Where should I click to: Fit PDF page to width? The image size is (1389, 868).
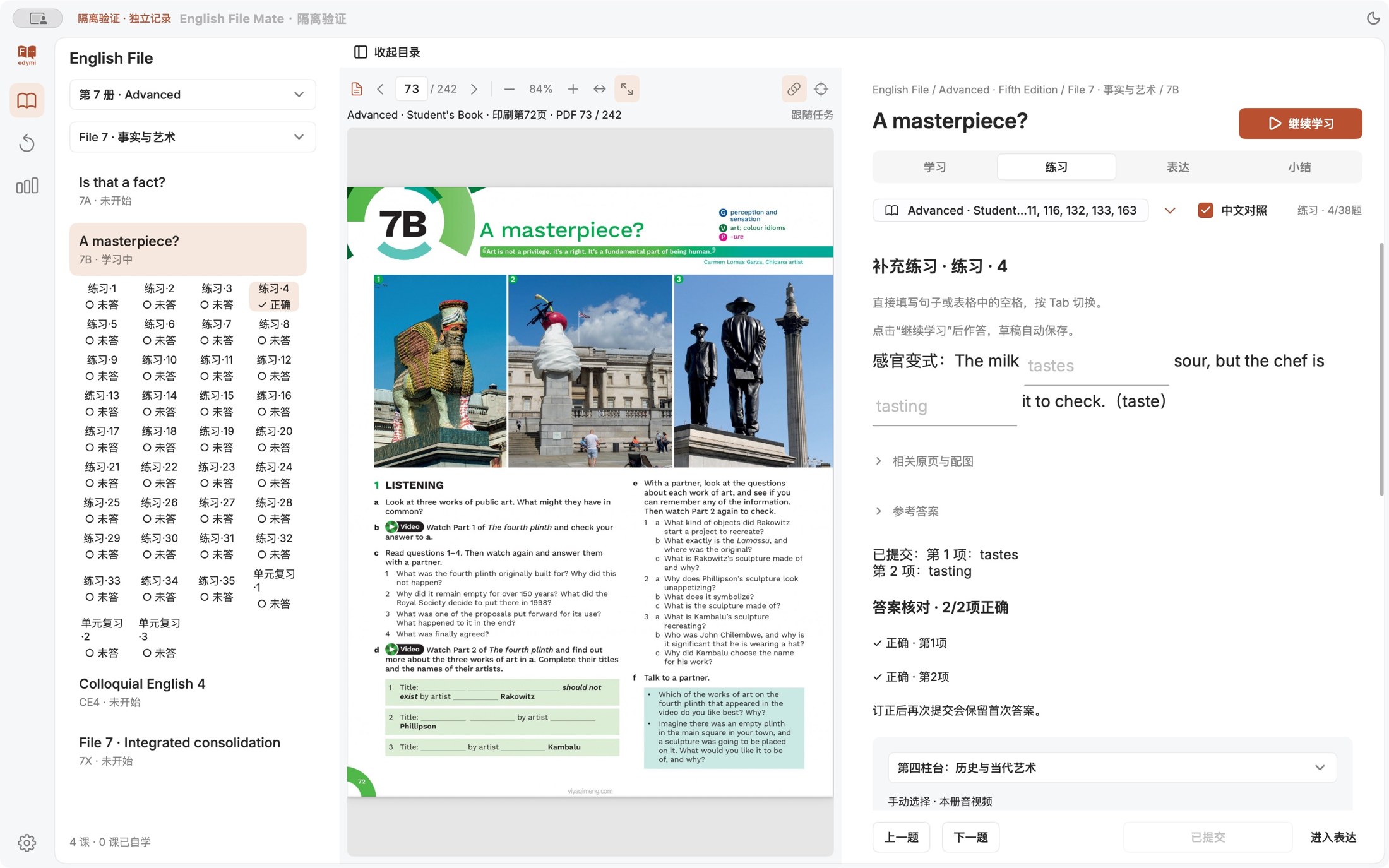600,89
